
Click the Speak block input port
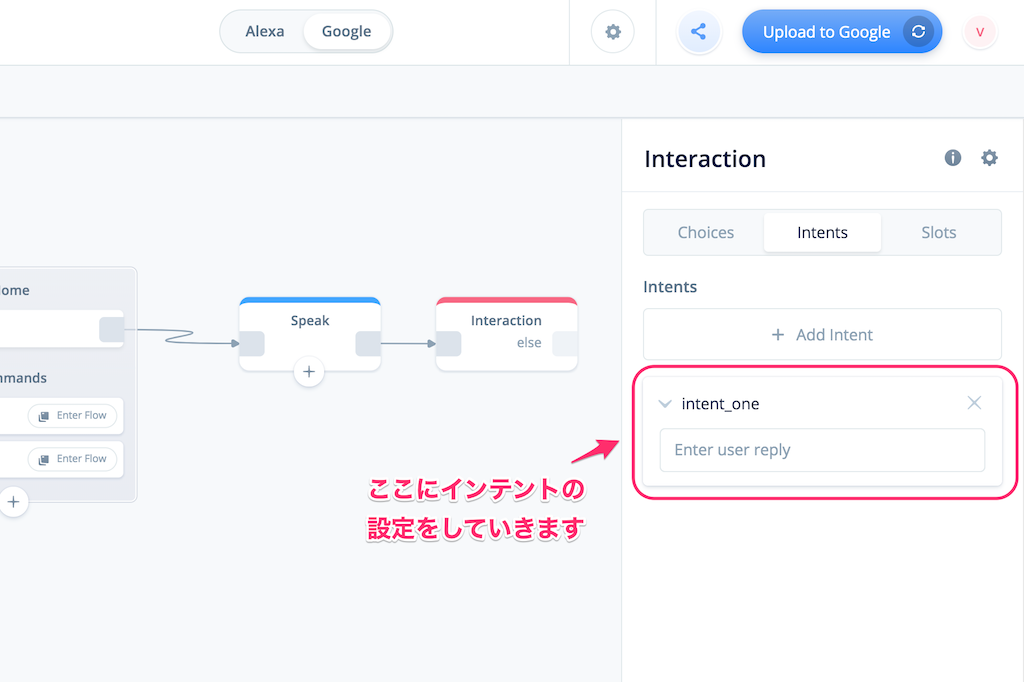(x=252, y=344)
